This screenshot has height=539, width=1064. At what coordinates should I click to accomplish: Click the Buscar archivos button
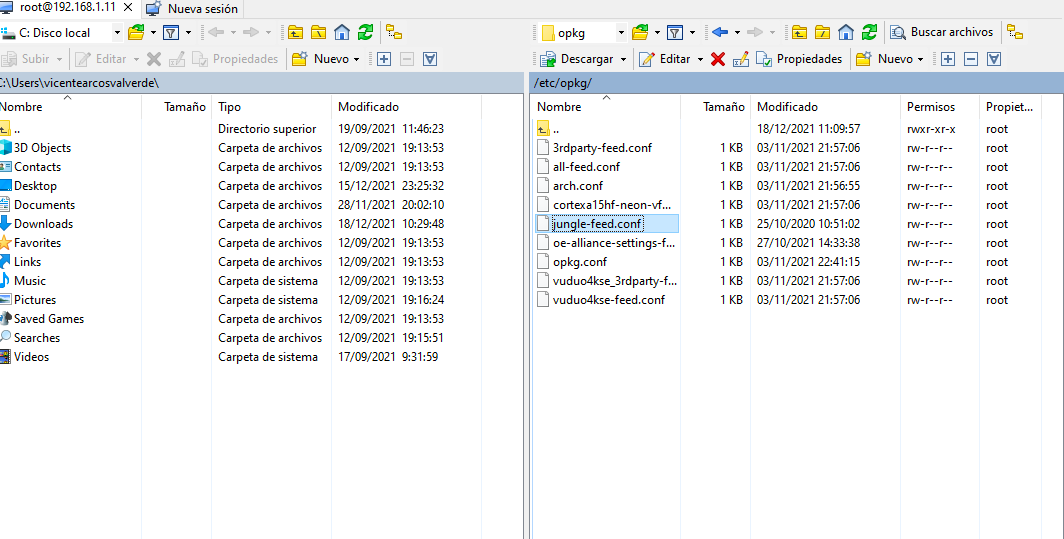(942, 32)
